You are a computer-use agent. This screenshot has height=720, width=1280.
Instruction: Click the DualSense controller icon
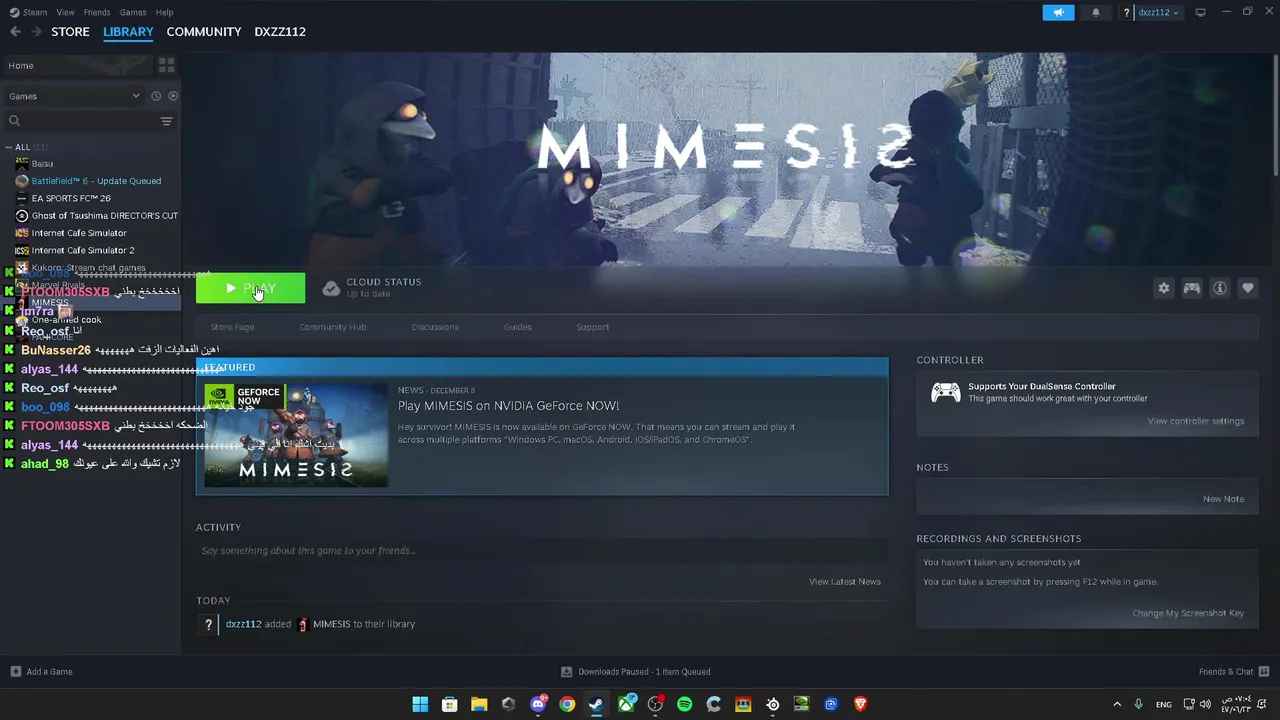click(946, 392)
